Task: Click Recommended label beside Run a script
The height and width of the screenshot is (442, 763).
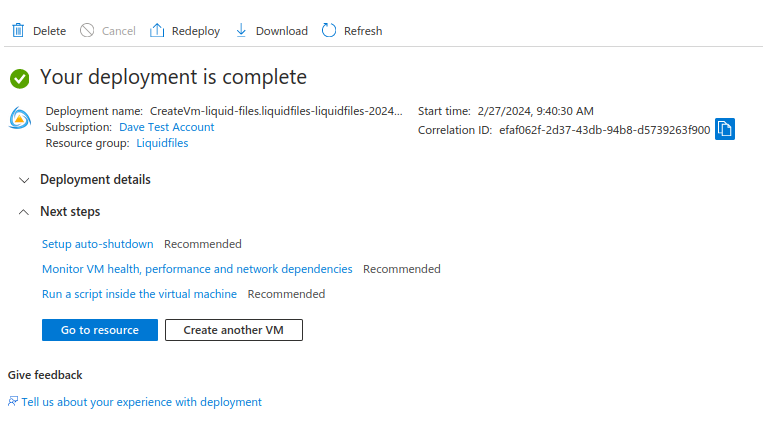Action: click(286, 294)
